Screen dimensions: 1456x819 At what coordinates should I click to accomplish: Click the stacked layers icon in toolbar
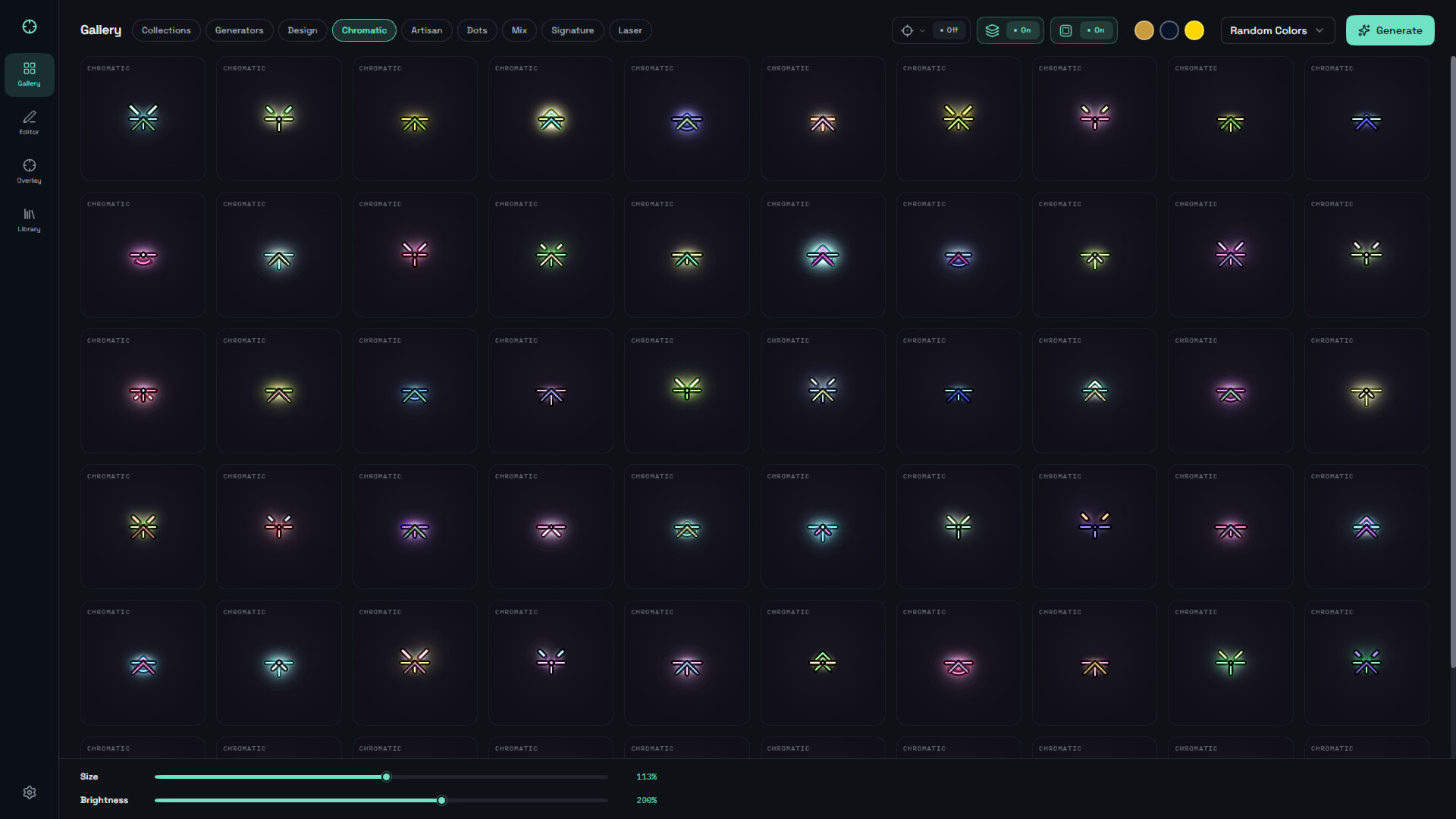[x=992, y=30]
